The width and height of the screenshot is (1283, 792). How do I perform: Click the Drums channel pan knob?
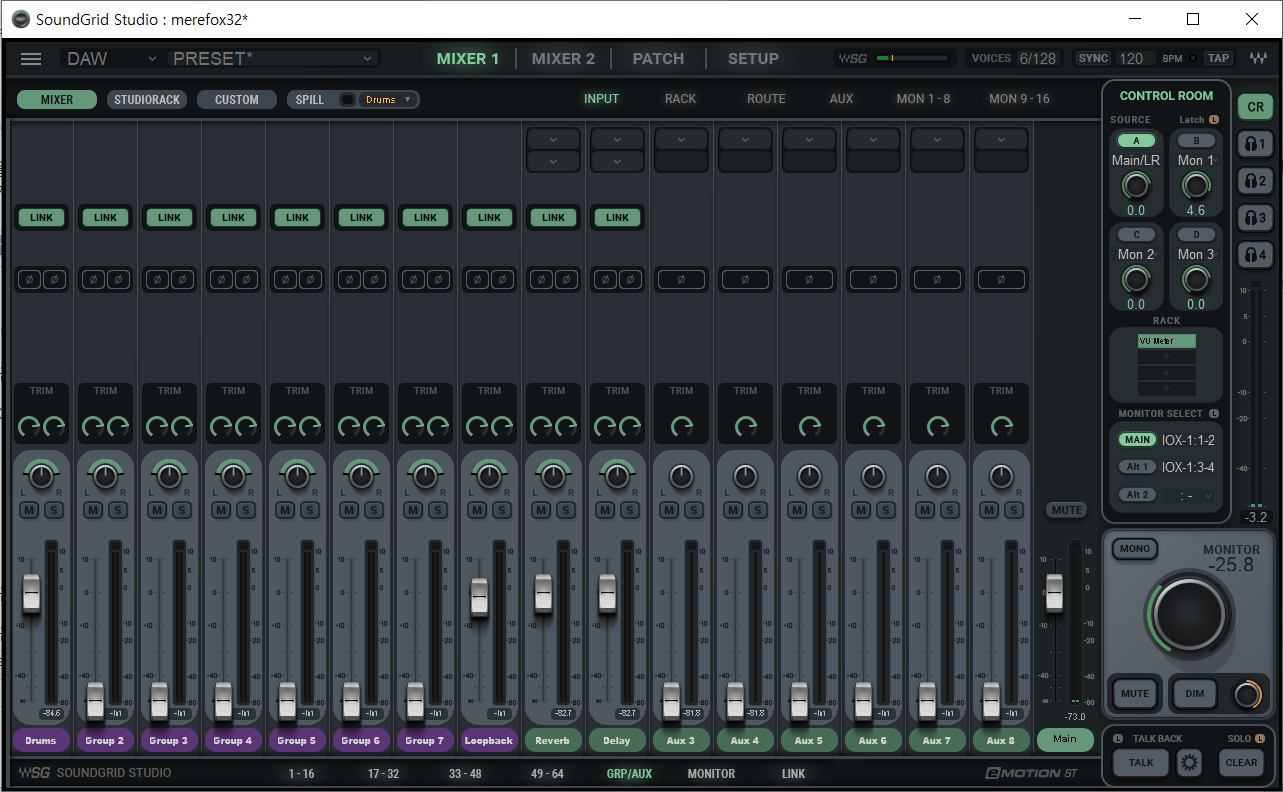(41, 477)
